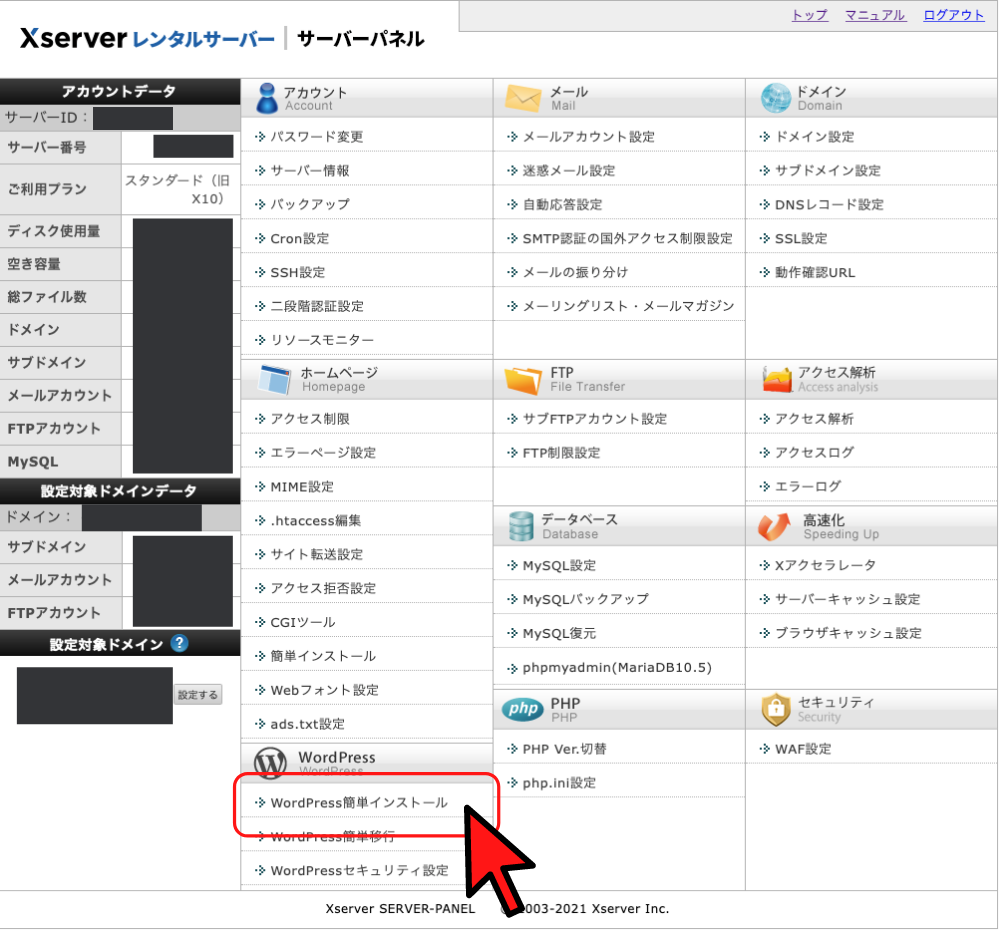The width and height of the screenshot is (1000, 930).
Task: Click the Account section person icon
Action: [x=267, y=98]
